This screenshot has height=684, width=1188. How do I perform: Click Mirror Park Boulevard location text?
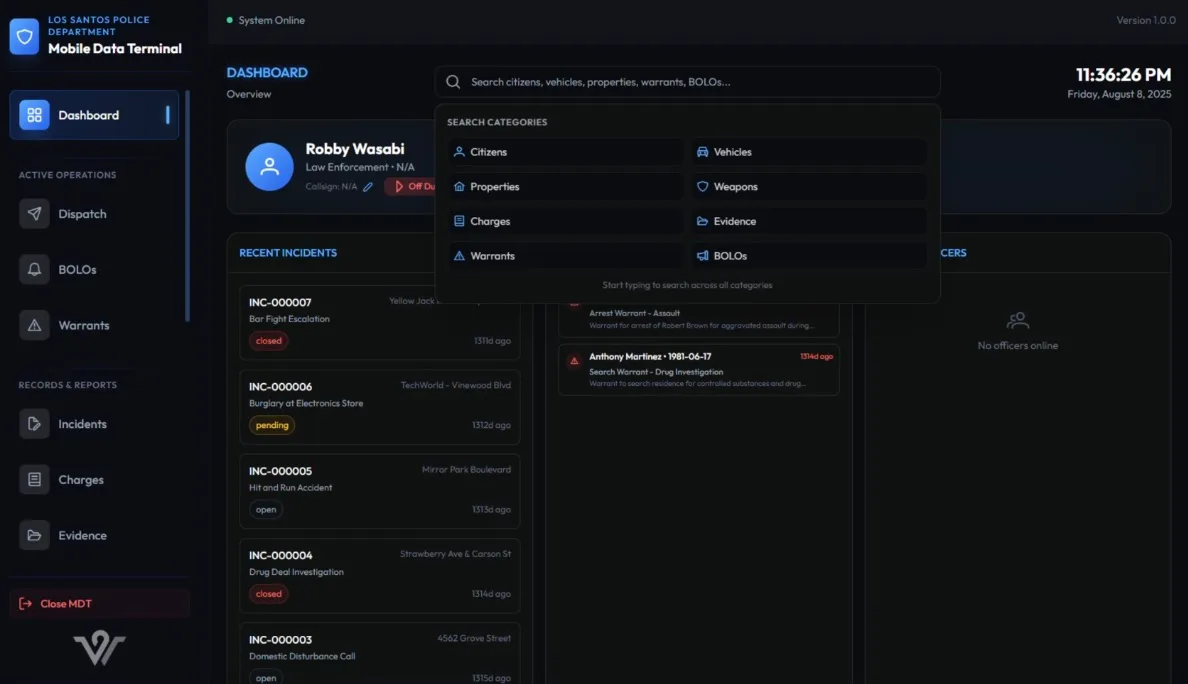coord(466,470)
